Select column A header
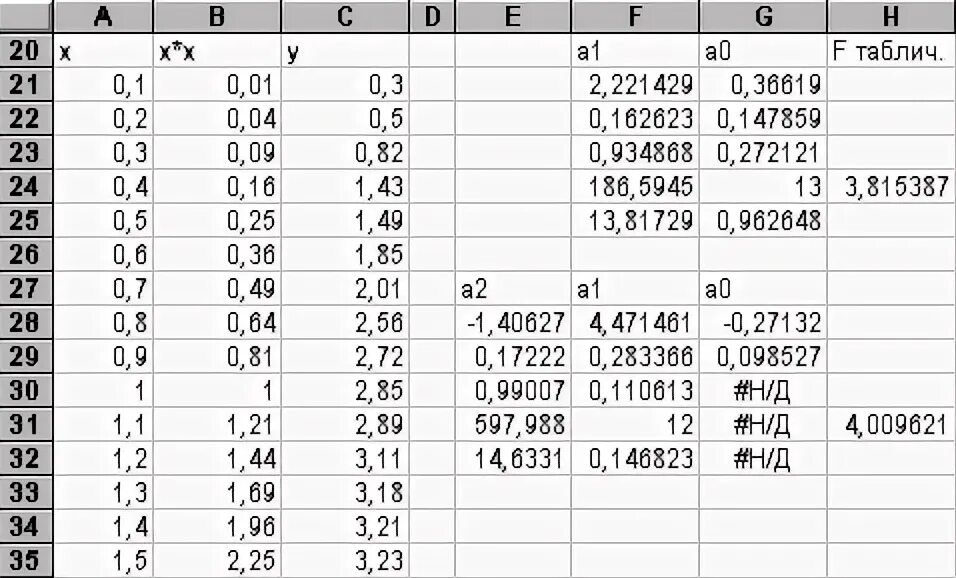The height and width of the screenshot is (578, 956). (103, 16)
